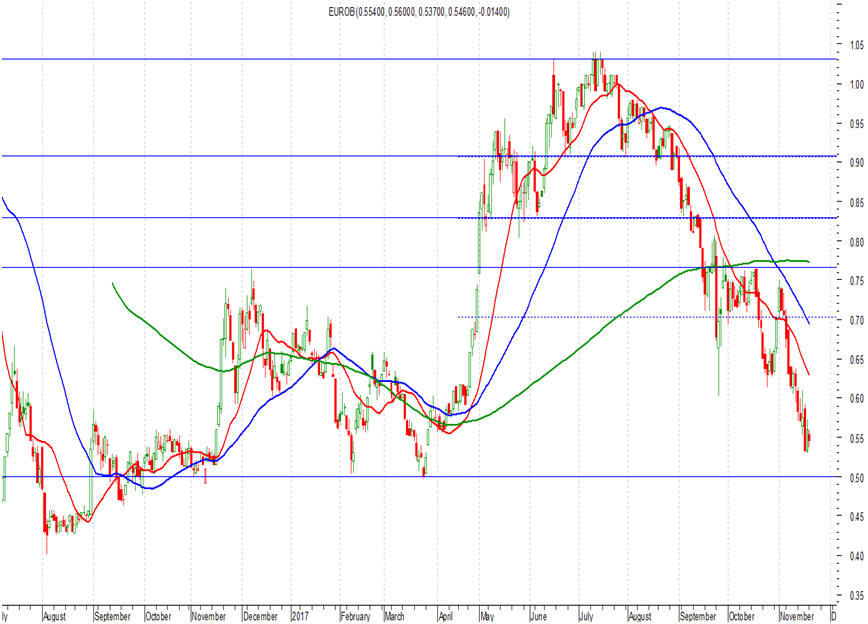Click the 0.55 price axis label

pos(857,438)
